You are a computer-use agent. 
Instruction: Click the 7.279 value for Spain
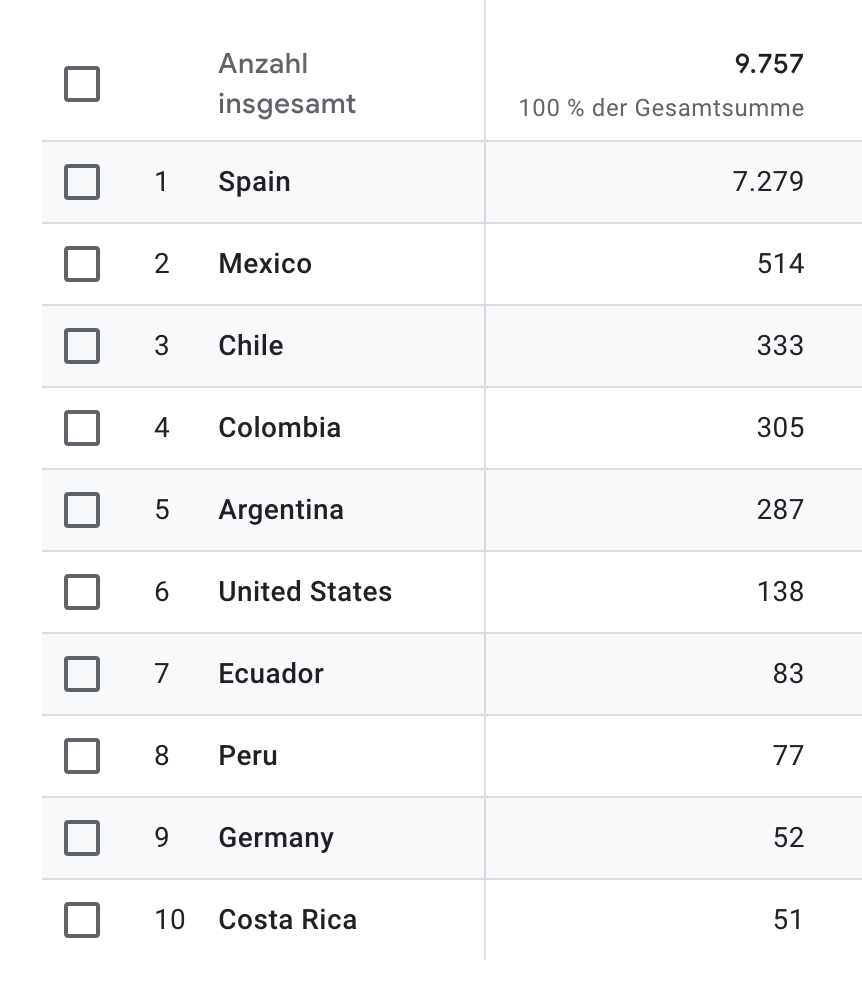coord(768,182)
